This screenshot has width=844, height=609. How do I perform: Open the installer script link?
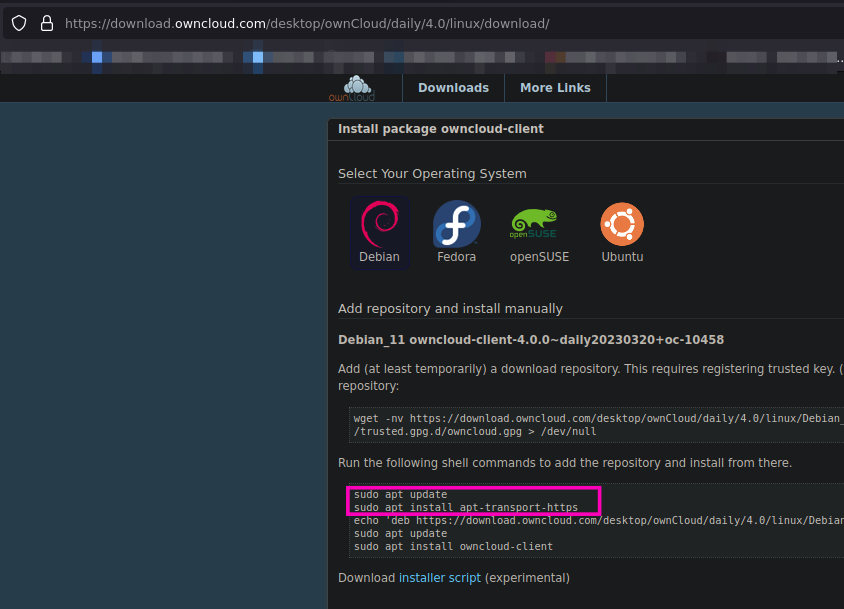[440, 578]
